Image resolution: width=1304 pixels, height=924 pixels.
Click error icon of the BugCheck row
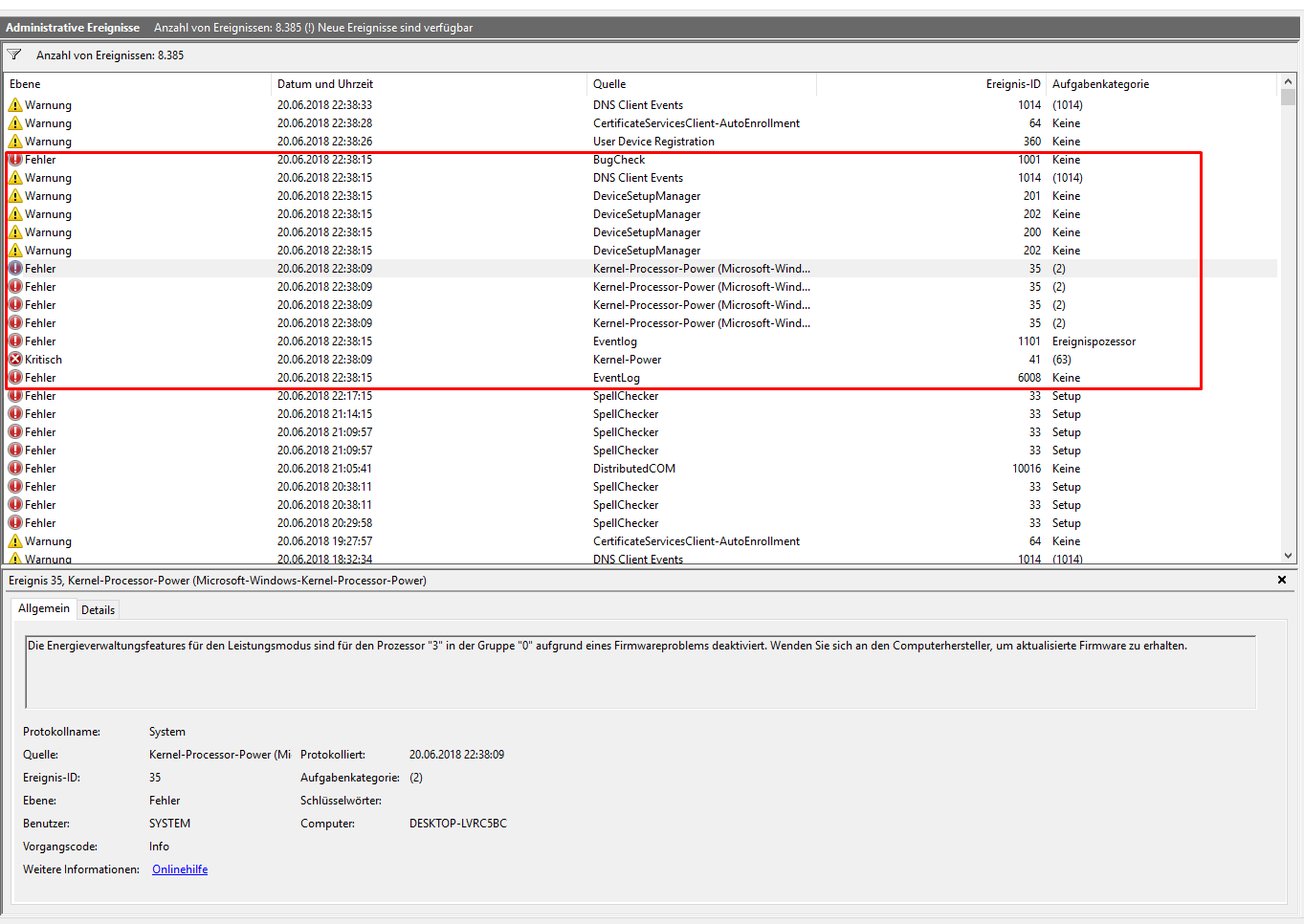coord(15,160)
